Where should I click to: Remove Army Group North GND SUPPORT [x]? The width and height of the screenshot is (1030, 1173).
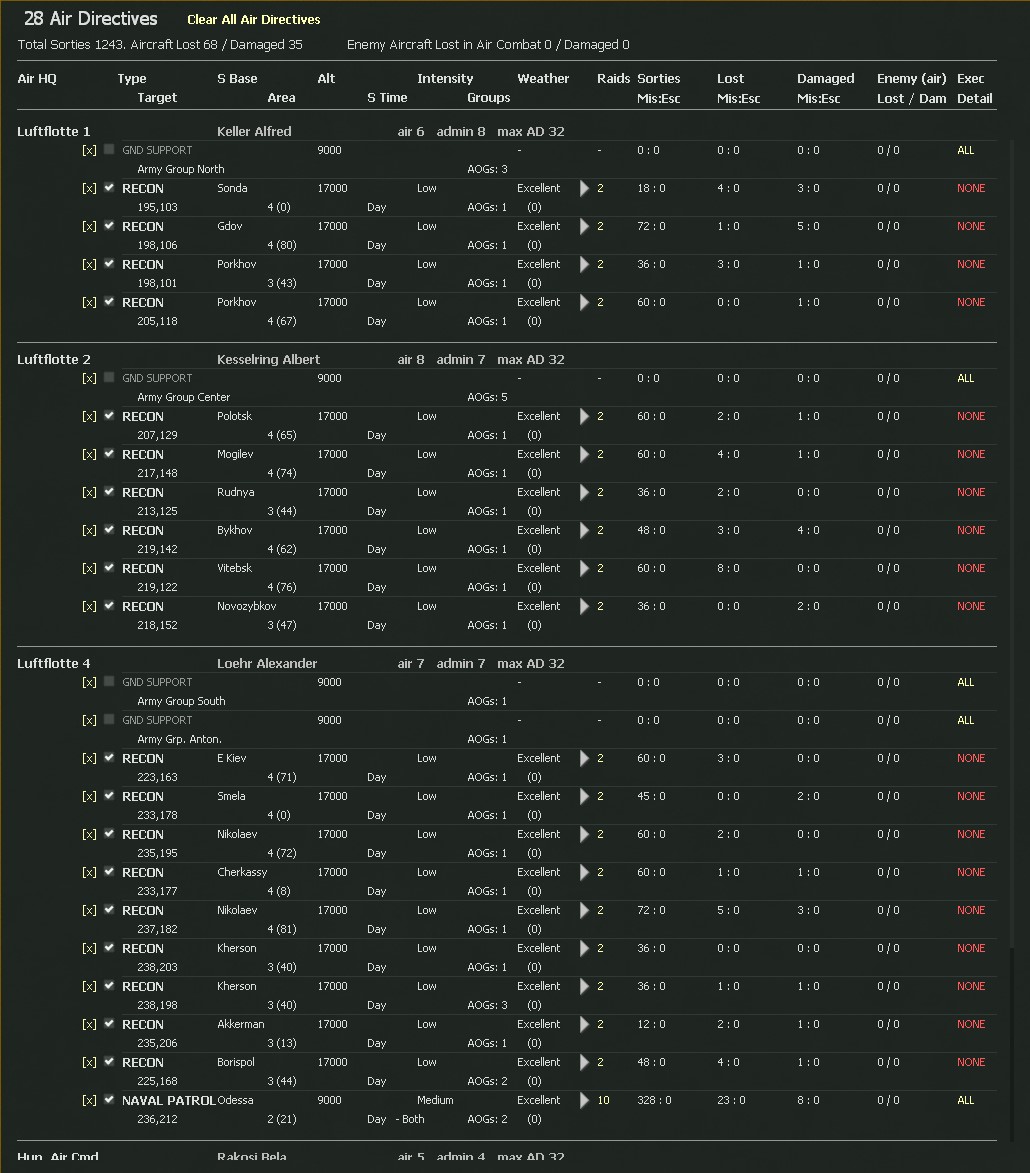(89, 150)
